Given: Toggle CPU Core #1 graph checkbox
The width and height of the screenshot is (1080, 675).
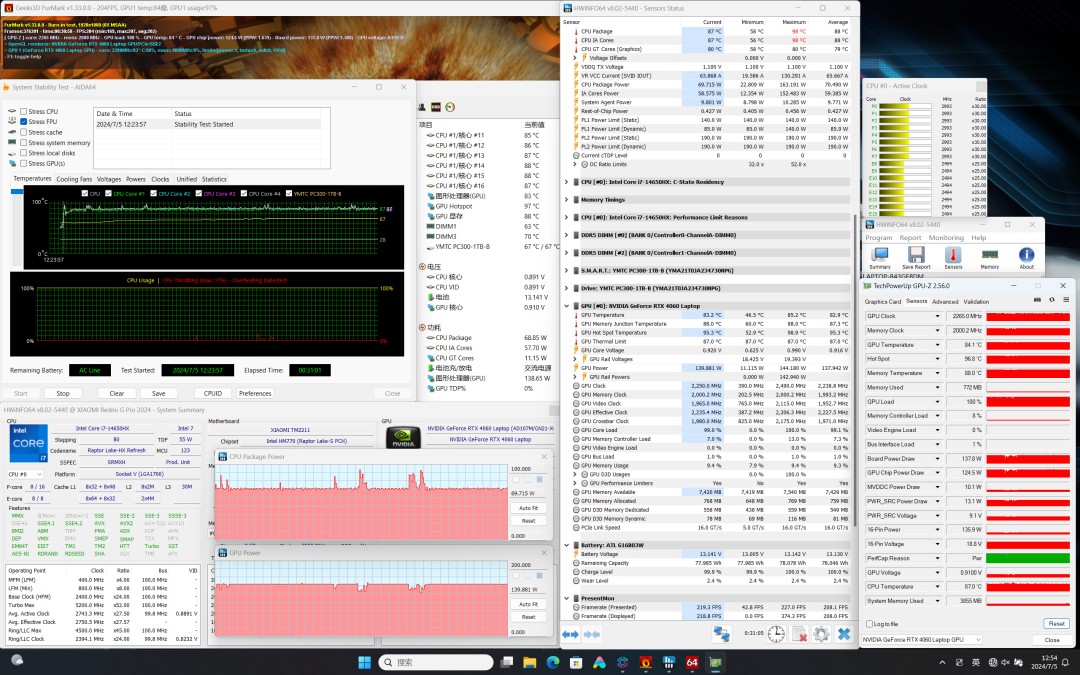Looking at the screenshot, I should [108, 194].
